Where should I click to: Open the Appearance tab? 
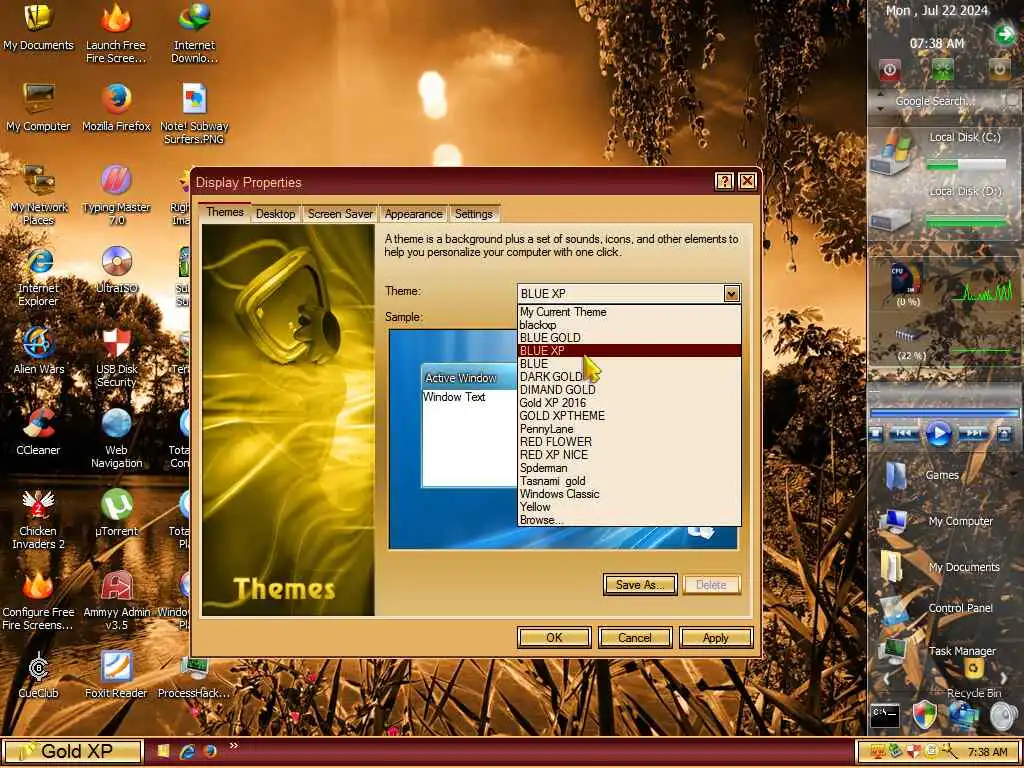point(413,214)
